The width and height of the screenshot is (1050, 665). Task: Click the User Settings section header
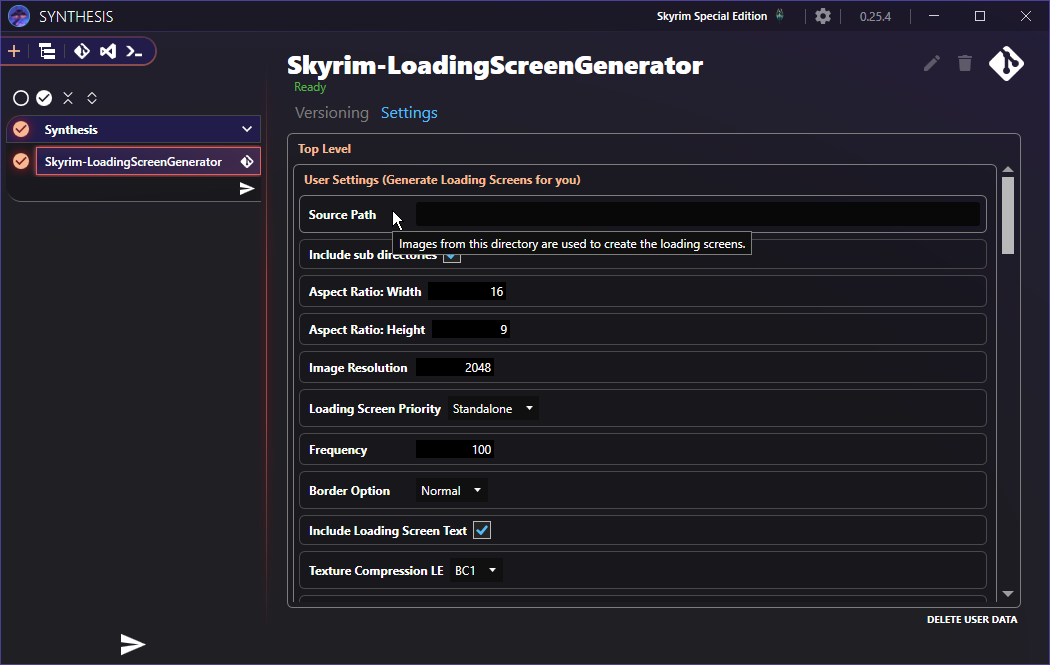[442, 179]
